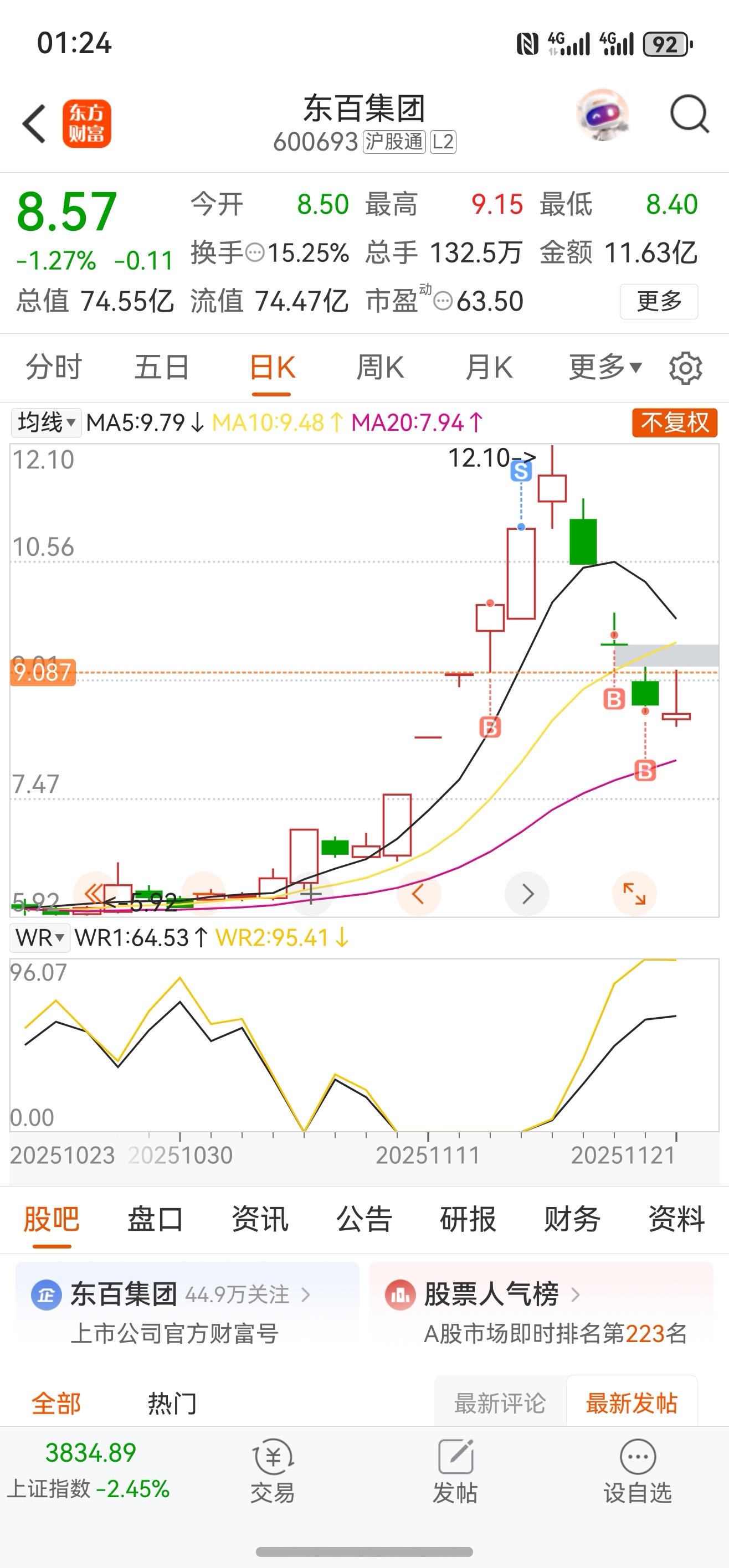Tap the post compose icon

[x=455, y=1456]
